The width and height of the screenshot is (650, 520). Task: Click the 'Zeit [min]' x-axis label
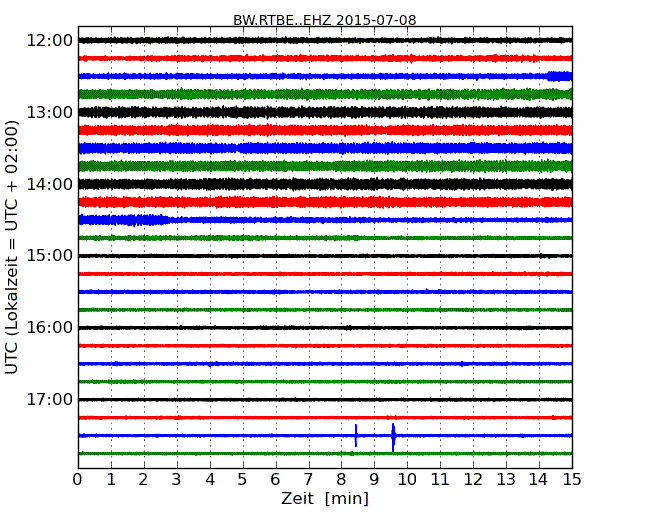[324, 499]
